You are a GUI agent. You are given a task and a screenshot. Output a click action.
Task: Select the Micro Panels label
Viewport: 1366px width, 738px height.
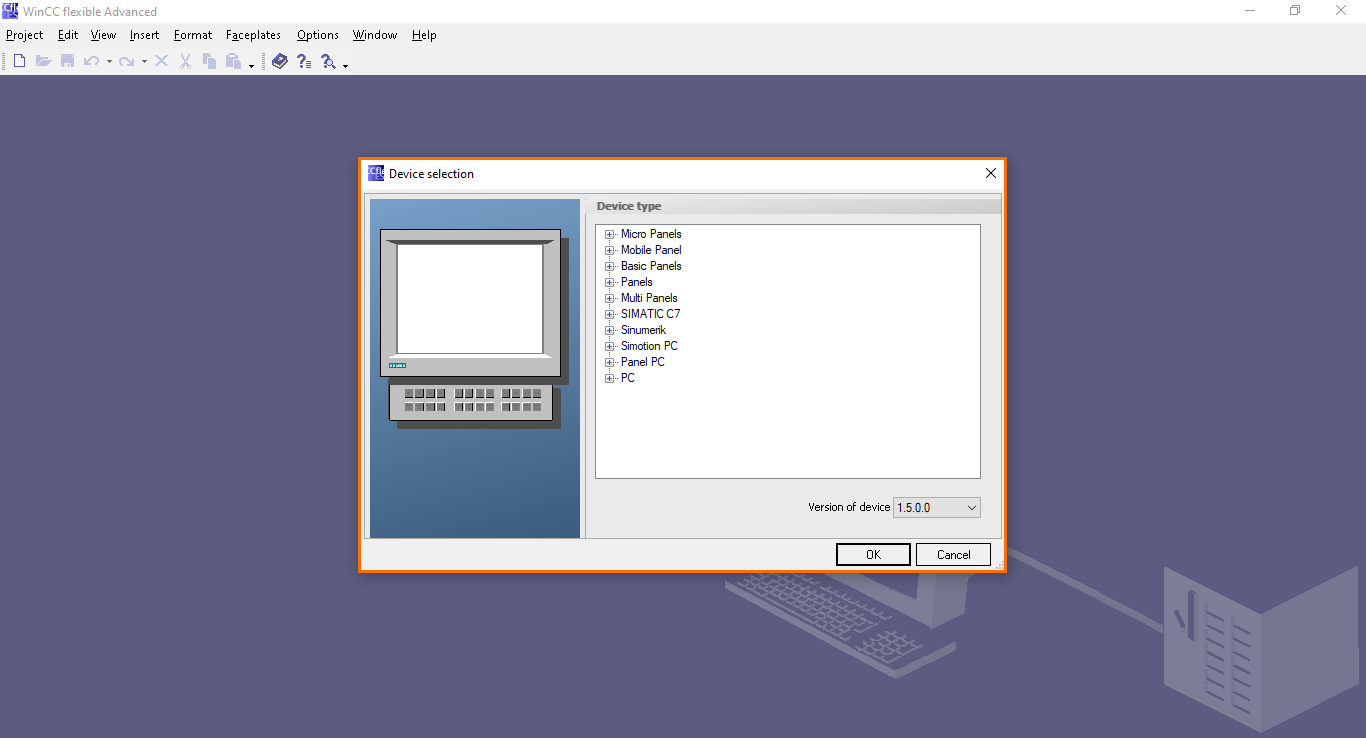click(x=651, y=234)
